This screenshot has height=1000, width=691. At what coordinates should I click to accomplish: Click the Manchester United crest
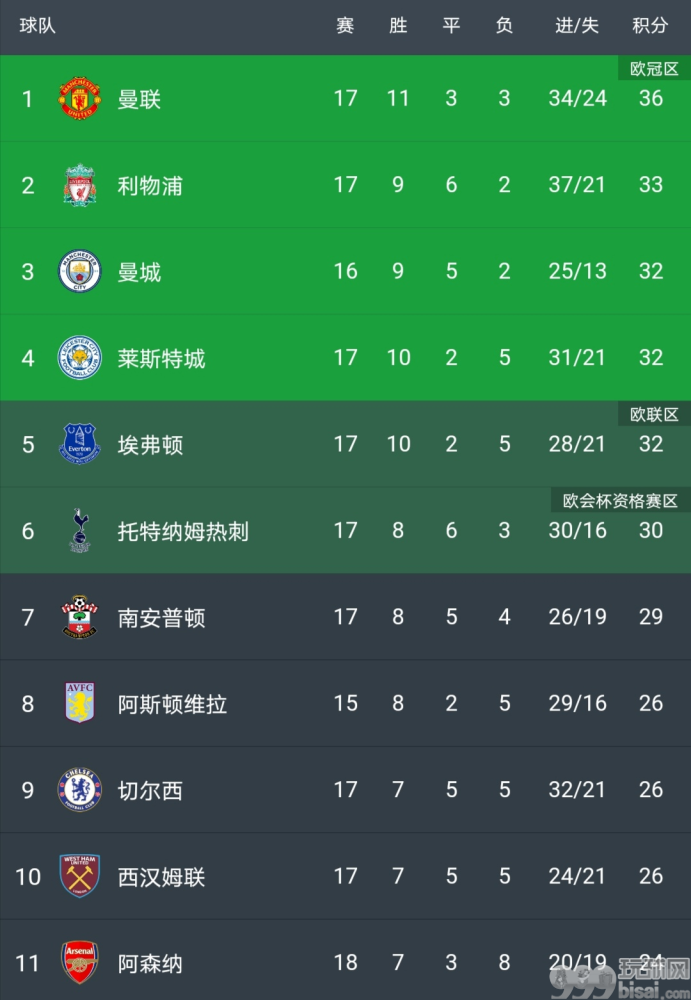tap(80, 98)
